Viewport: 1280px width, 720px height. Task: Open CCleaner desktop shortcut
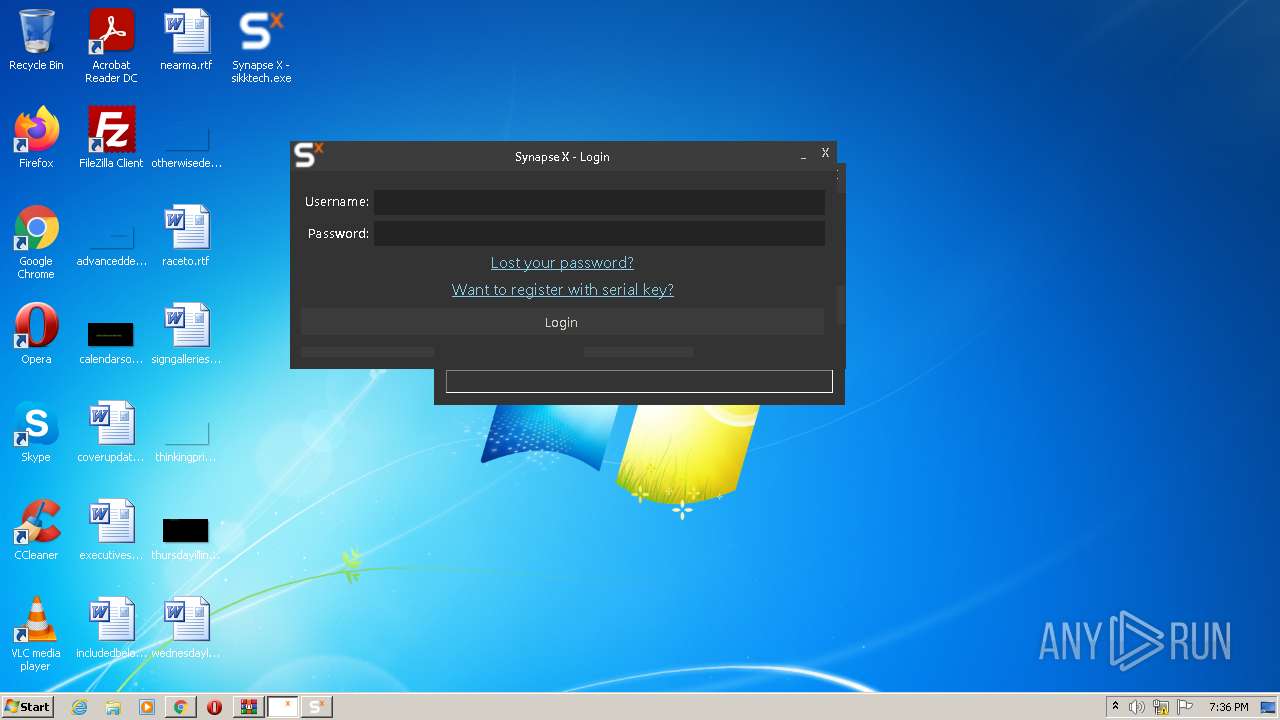(36, 530)
